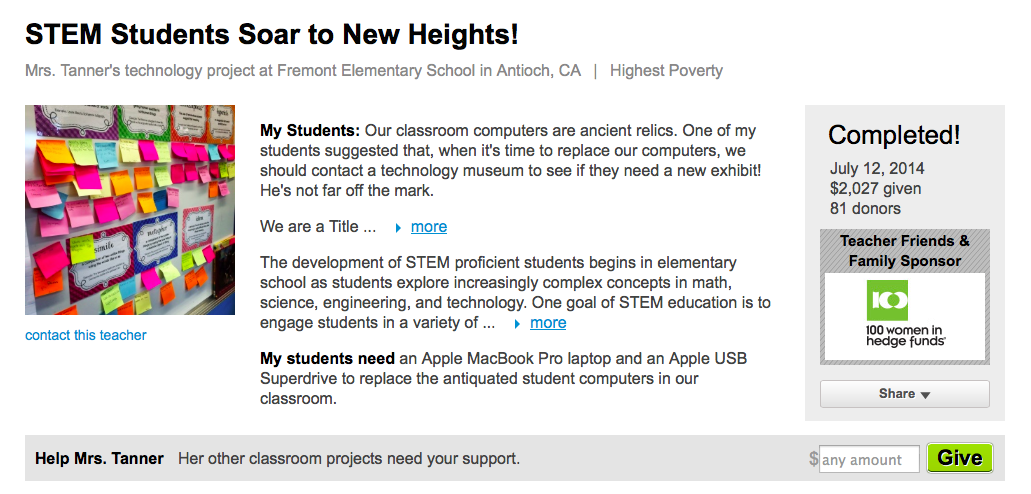
Task: Click the 'STEM Students Soar to New Heights!' title
Action: (x=272, y=35)
